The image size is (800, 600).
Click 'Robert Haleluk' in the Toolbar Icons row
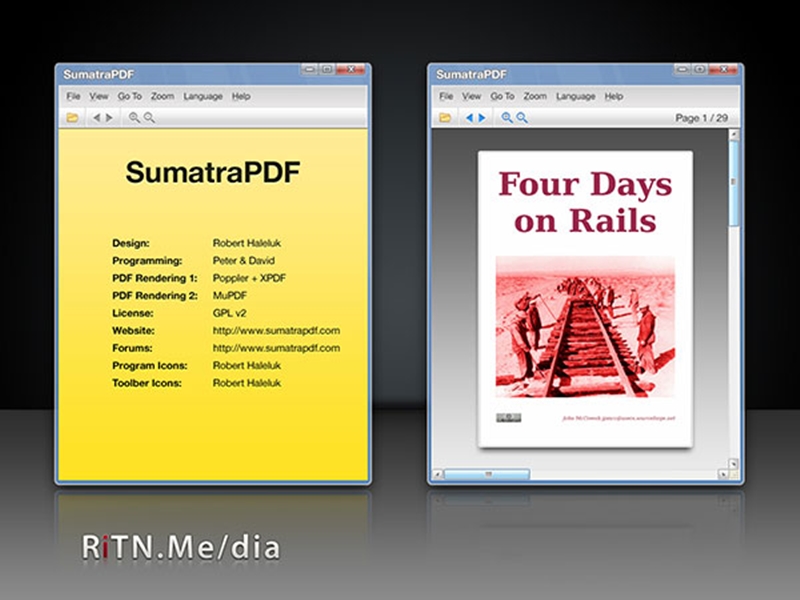(x=247, y=383)
